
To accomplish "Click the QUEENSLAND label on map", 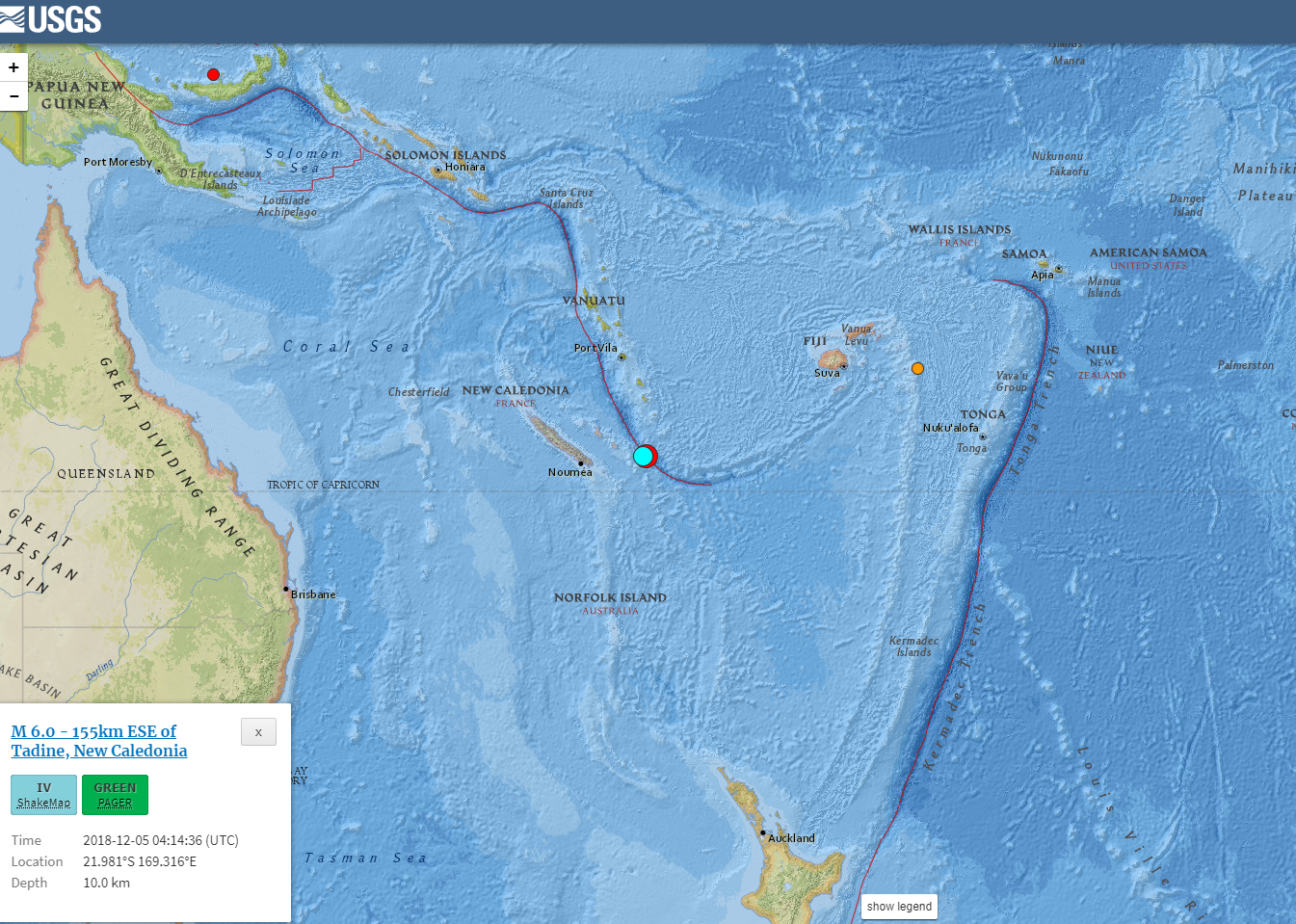I will (x=106, y=474).
